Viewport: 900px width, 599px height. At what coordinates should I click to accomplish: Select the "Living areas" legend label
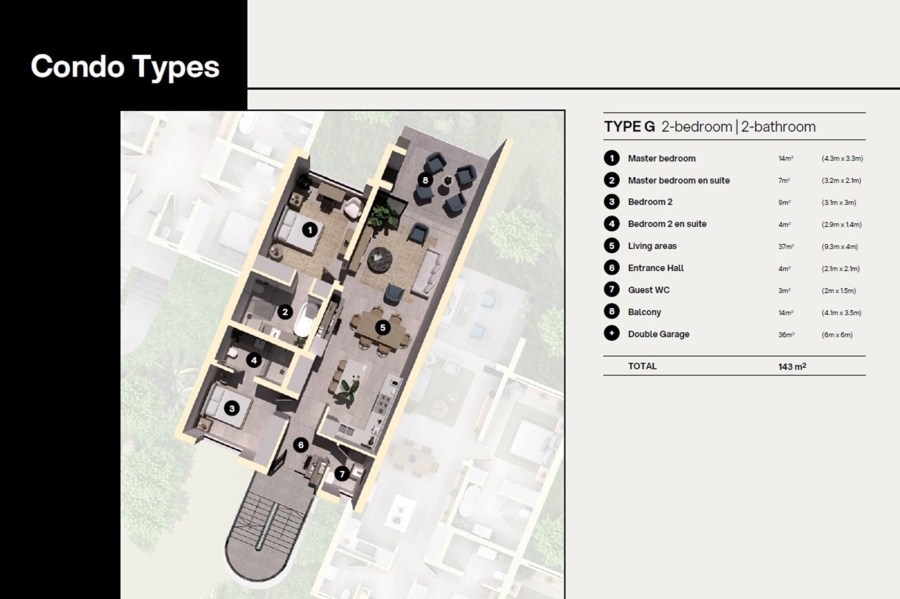tap(652, 246)
